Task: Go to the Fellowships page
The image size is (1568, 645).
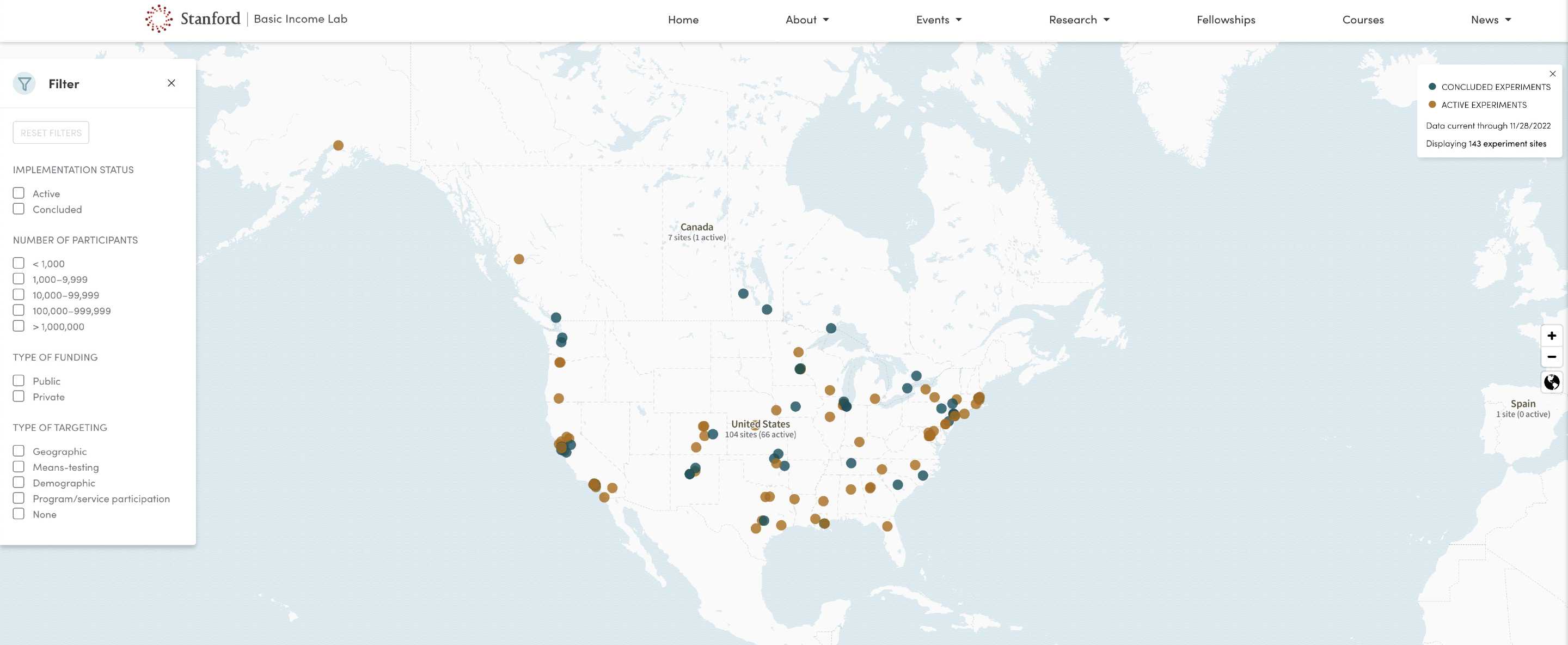Action: tap(1226, 20)
